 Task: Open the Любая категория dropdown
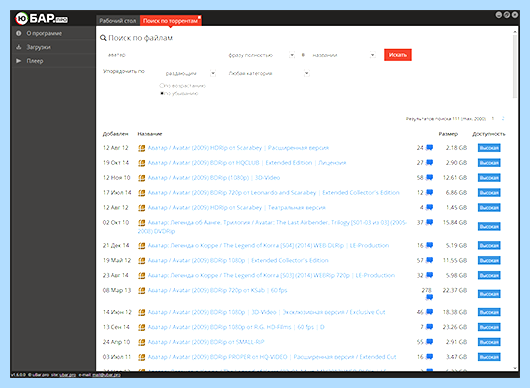click(268, 73)
